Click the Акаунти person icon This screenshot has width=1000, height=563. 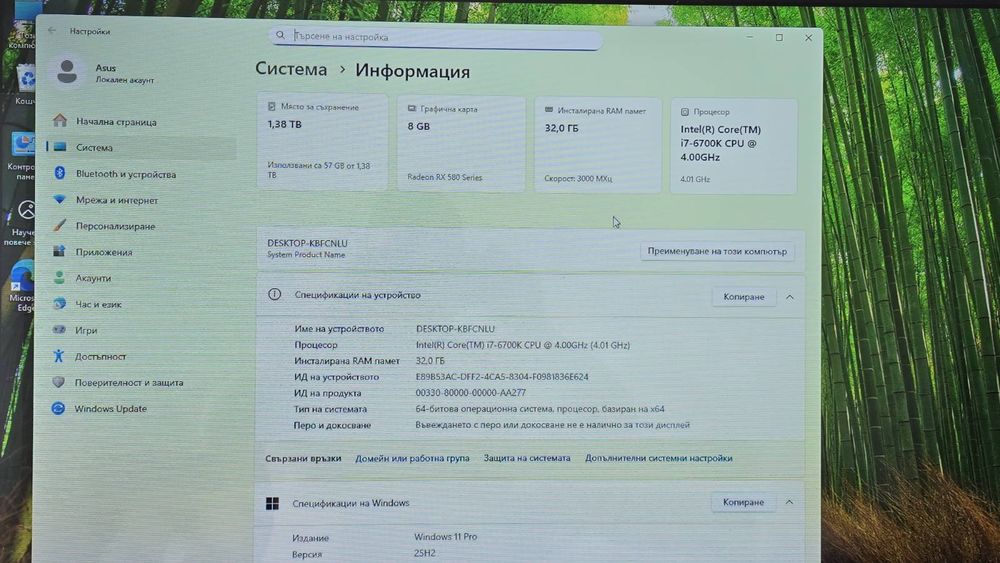pos(59,277)
